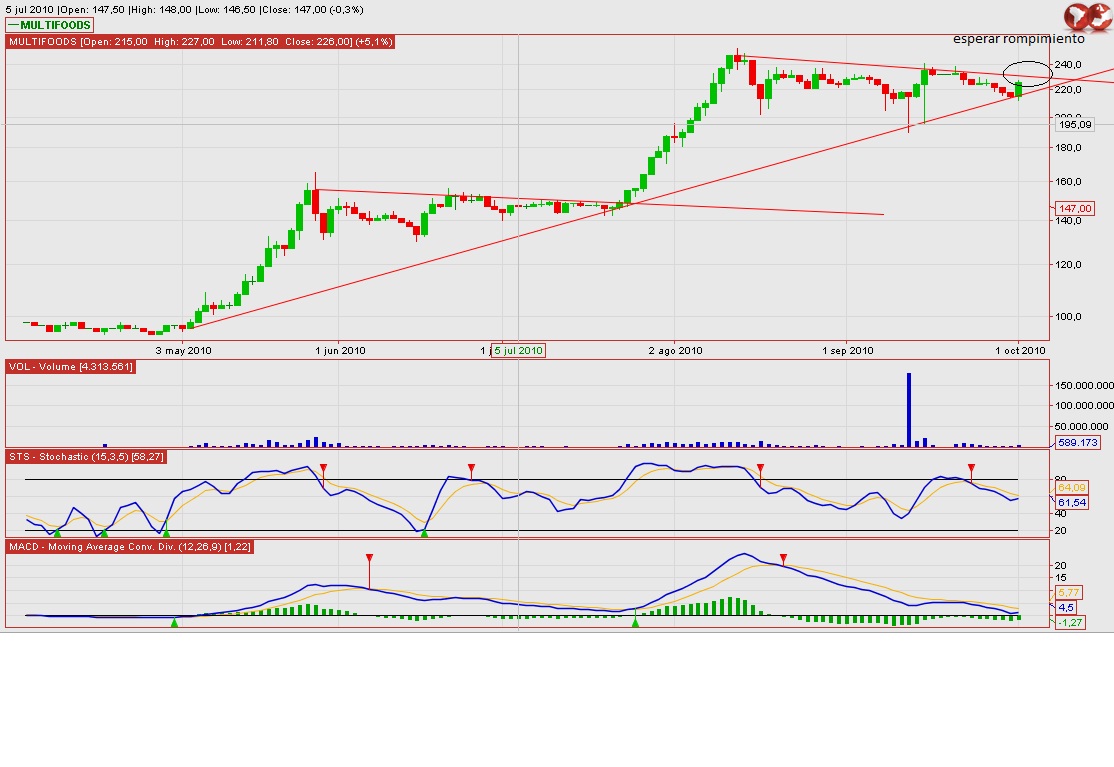The image size is (1114, 767).
Task: Select the MULTIFOODS price panel header
Action: (x=201, y=42)
